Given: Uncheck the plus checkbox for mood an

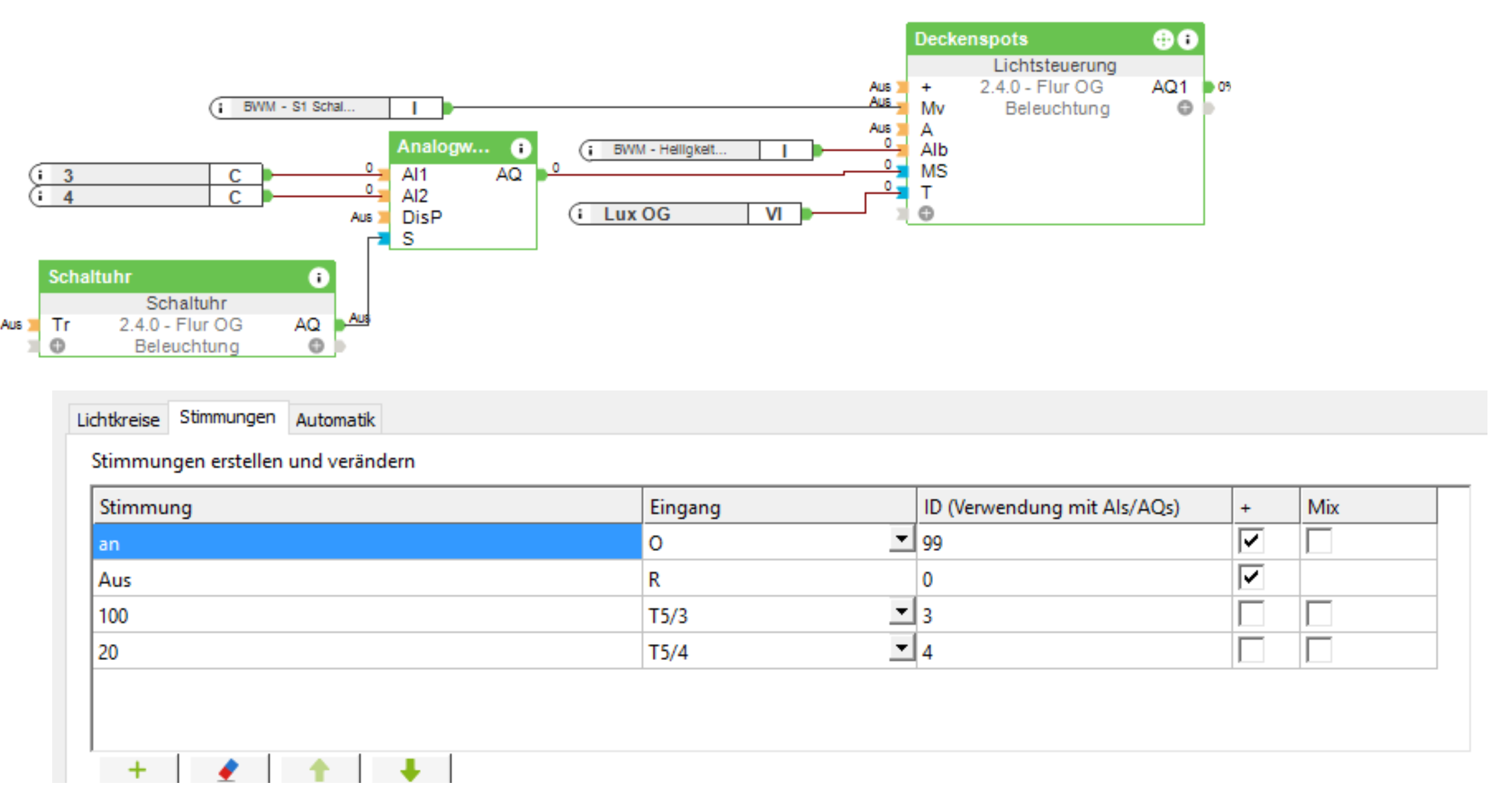Looking at the screenshot, I should (1251, 541).
